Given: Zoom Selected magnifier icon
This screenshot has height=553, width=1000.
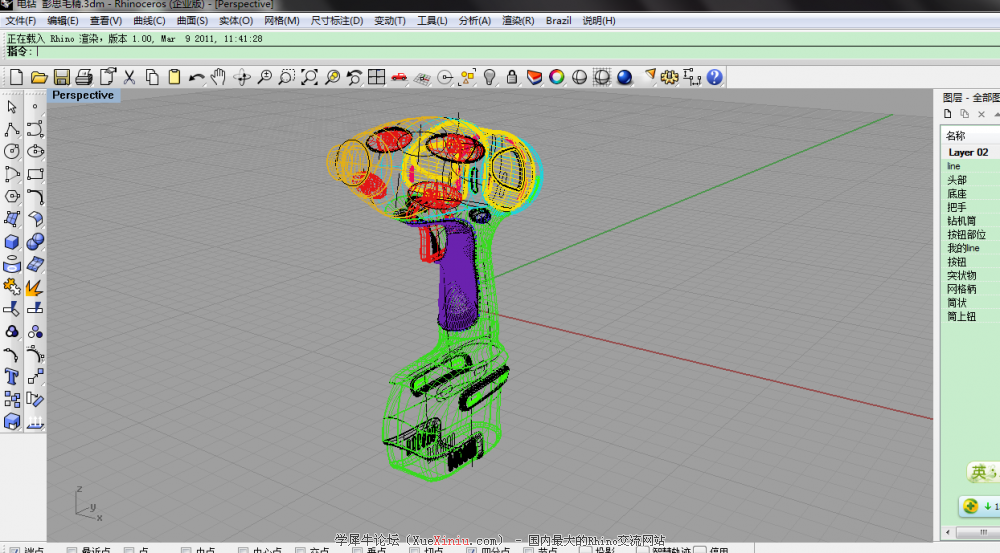Looking at the screenshot, I should pyautogui.click(x=332, y=77).
